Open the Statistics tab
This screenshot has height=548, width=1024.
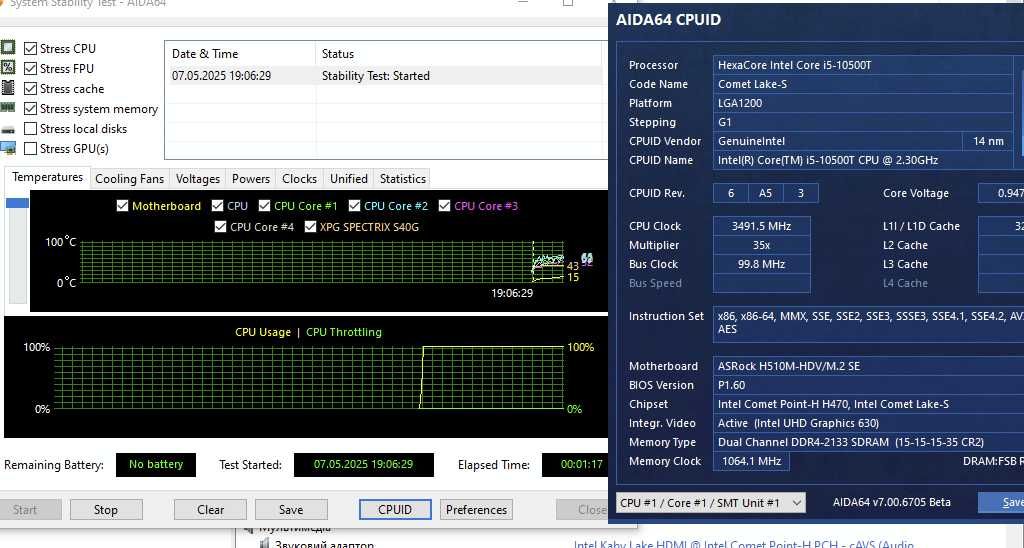403,179
